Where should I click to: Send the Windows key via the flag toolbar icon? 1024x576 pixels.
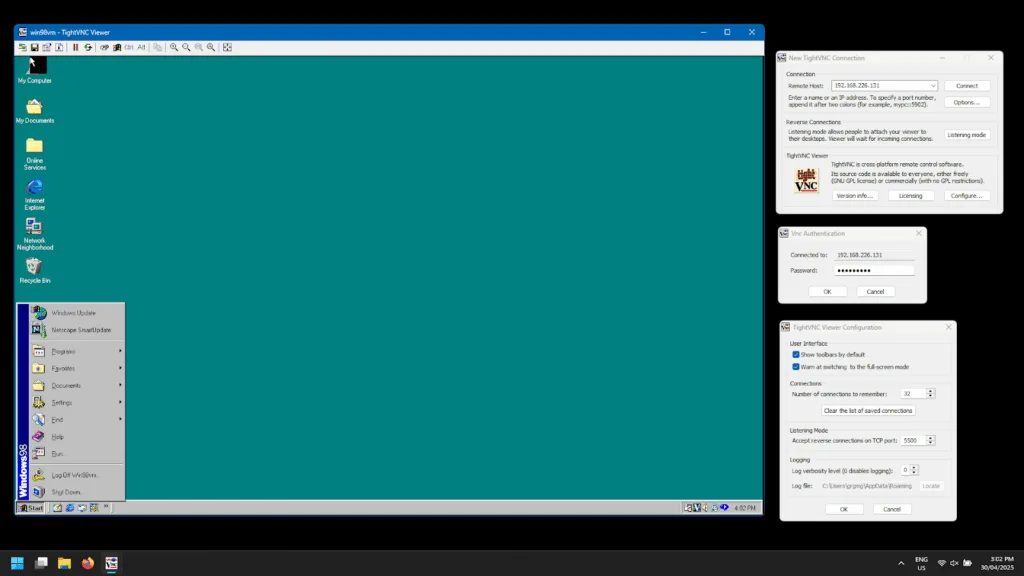(x=117, y=47)
